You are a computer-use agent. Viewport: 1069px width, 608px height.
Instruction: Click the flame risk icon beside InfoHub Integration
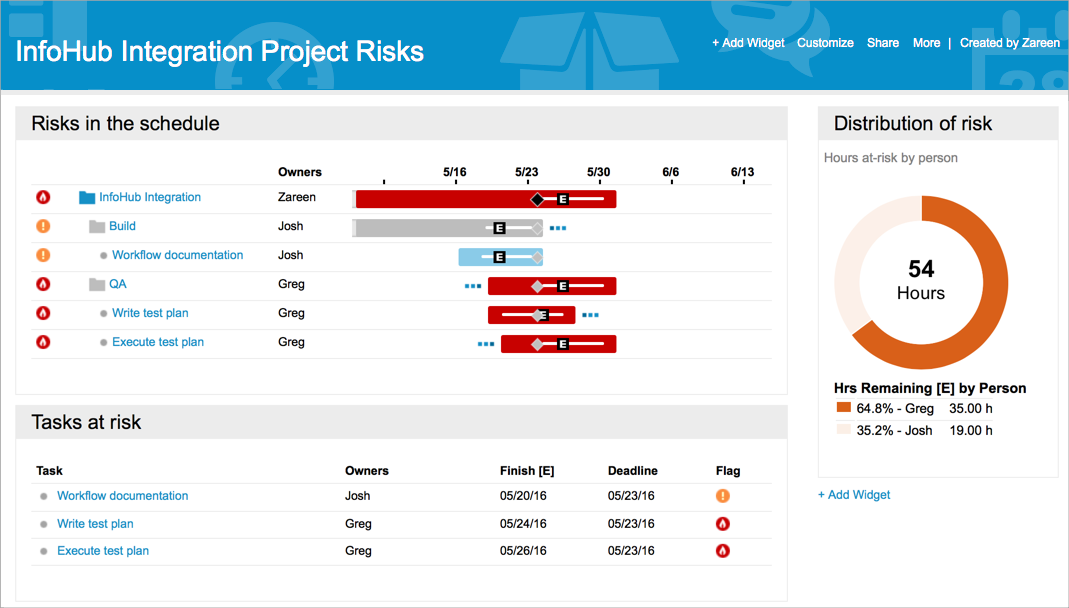pyautogui.click(x=42, y=197)
